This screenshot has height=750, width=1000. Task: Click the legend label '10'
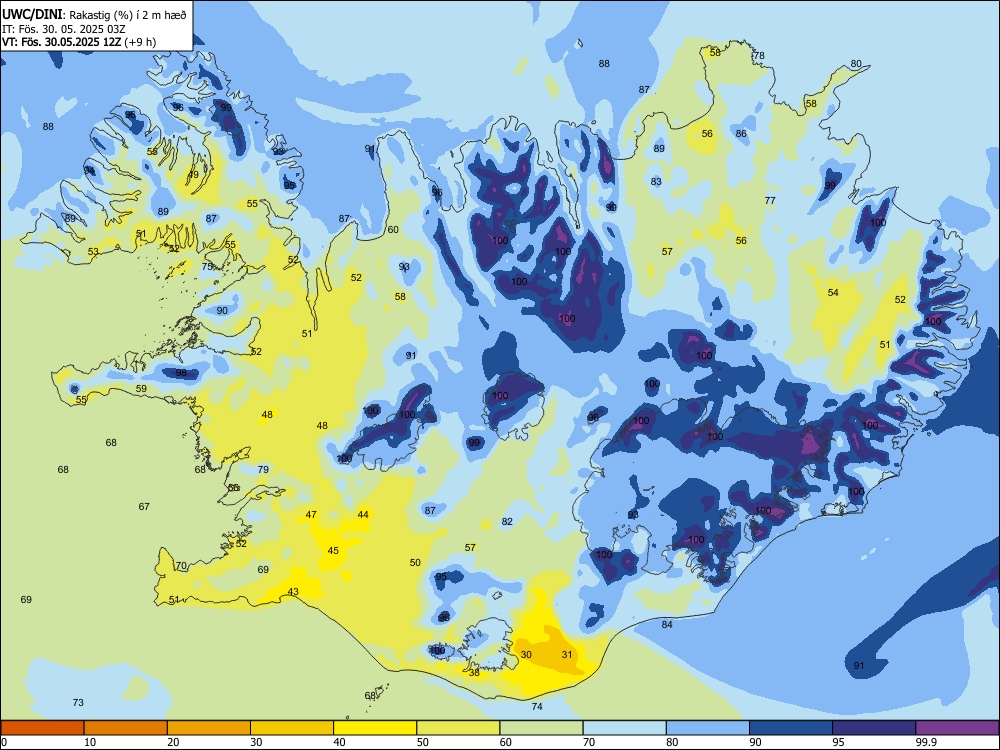pyautogui.click(x=90, y=742)
